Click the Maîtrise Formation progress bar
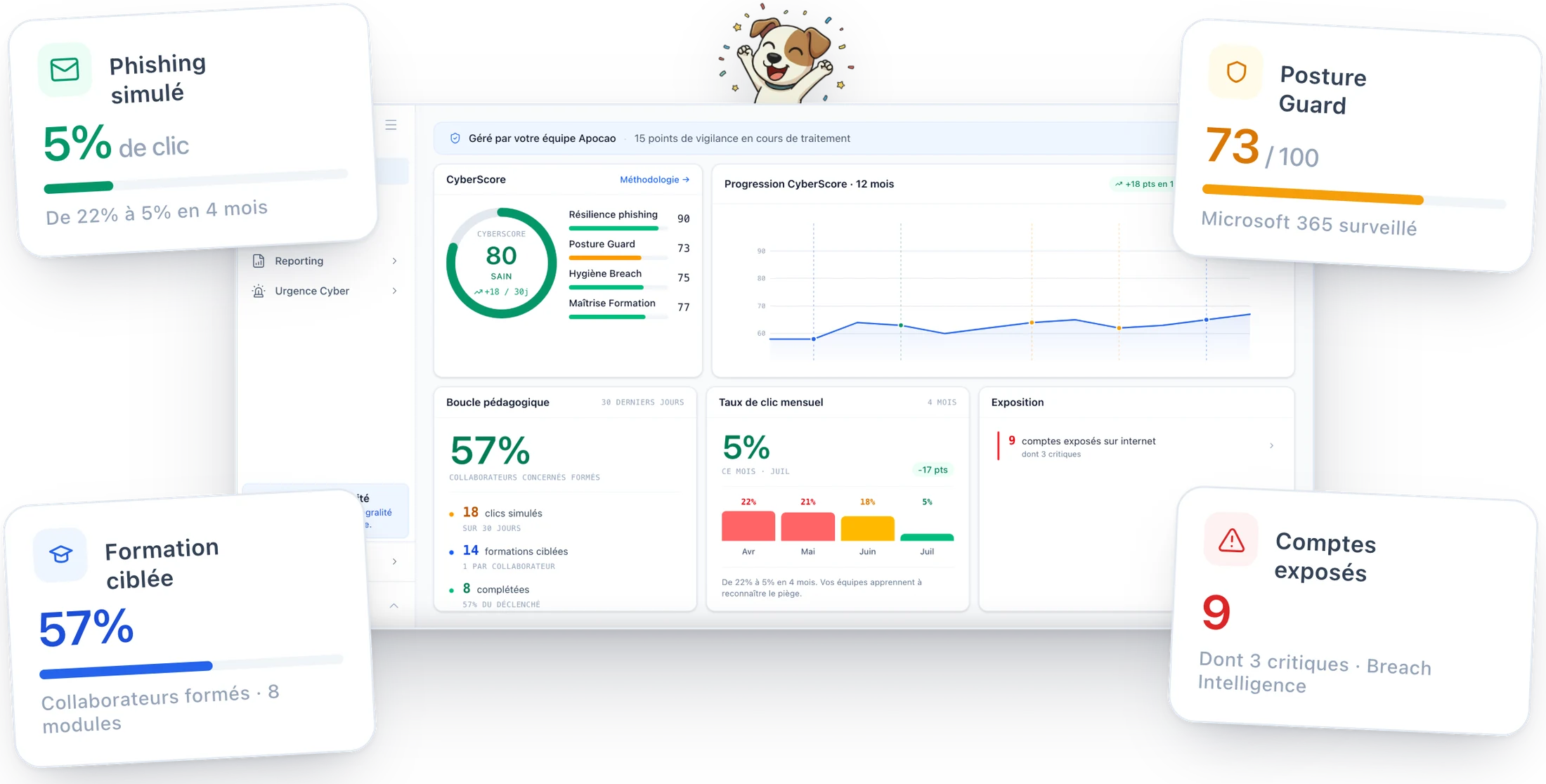This screenshot has height=784, width=1546. tap(618, 317)
